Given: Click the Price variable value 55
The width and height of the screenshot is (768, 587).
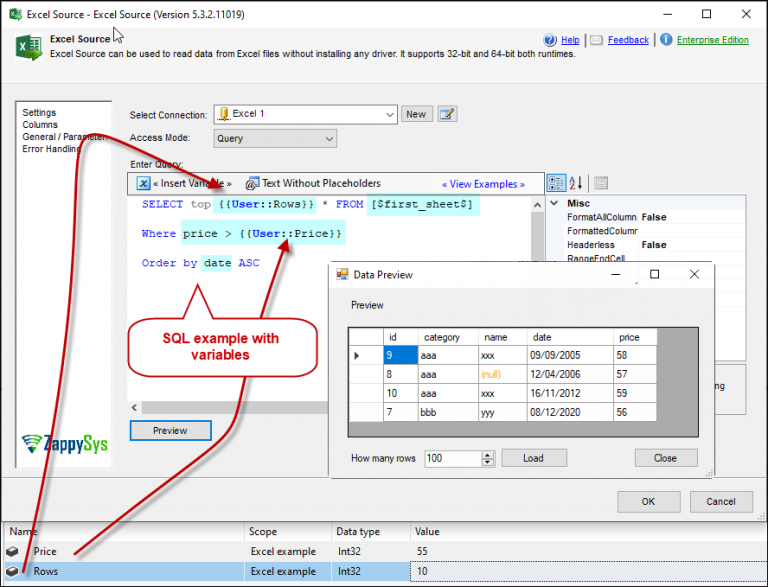Looking at the screenshot, I should pos(422,551).
